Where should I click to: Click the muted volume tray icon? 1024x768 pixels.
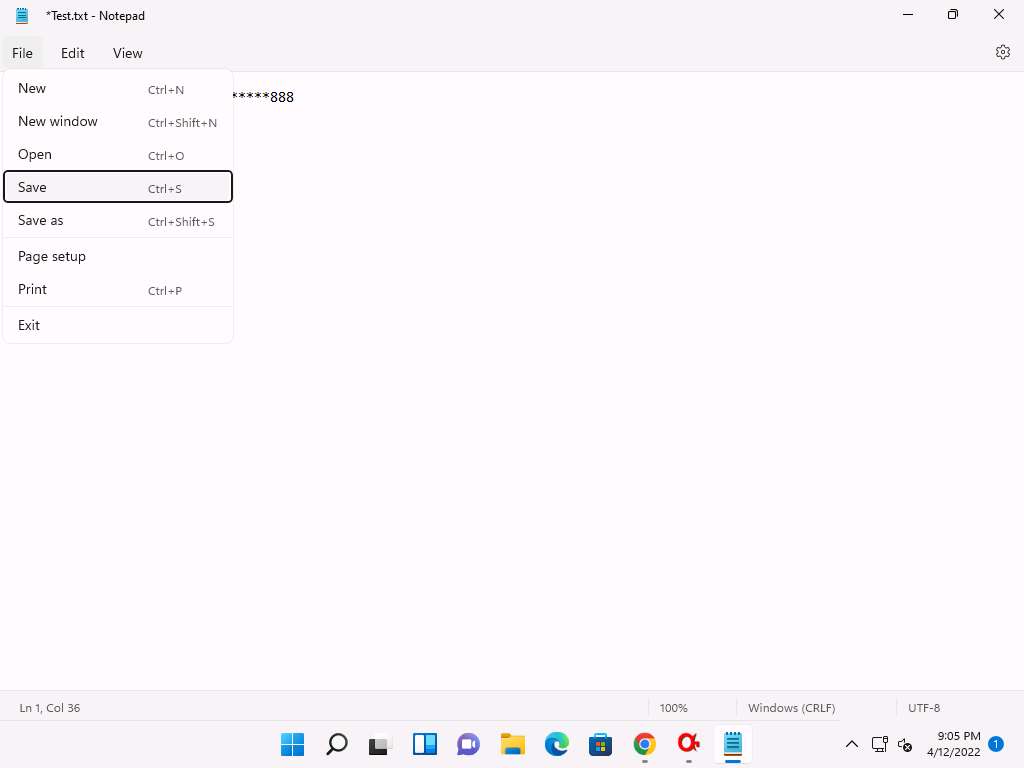pyautogui.click(x=905, y=744)
